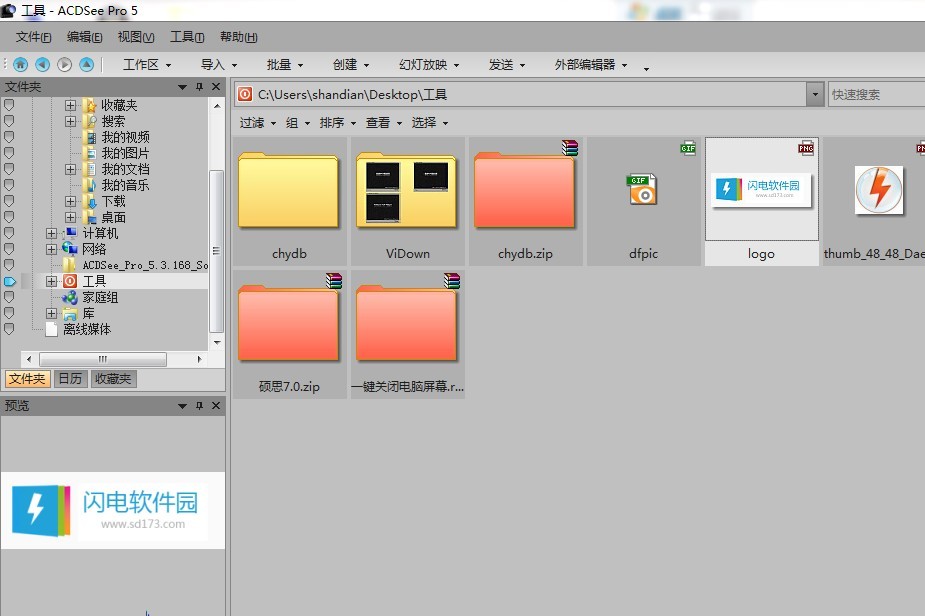Expand the 我的文档 tree node

pos(71,169)
